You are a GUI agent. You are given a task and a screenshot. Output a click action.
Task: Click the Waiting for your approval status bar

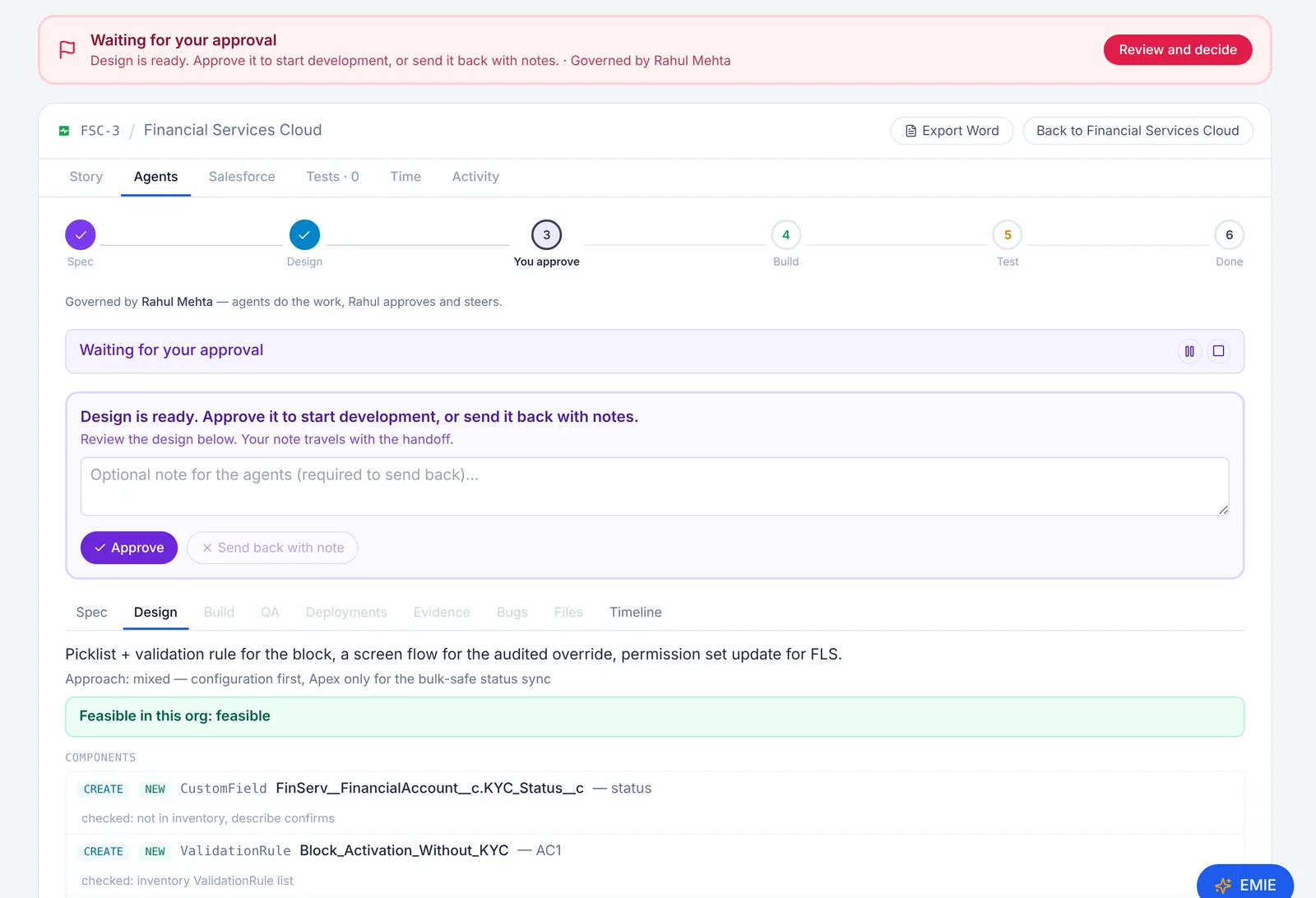[x=655, y=351]
